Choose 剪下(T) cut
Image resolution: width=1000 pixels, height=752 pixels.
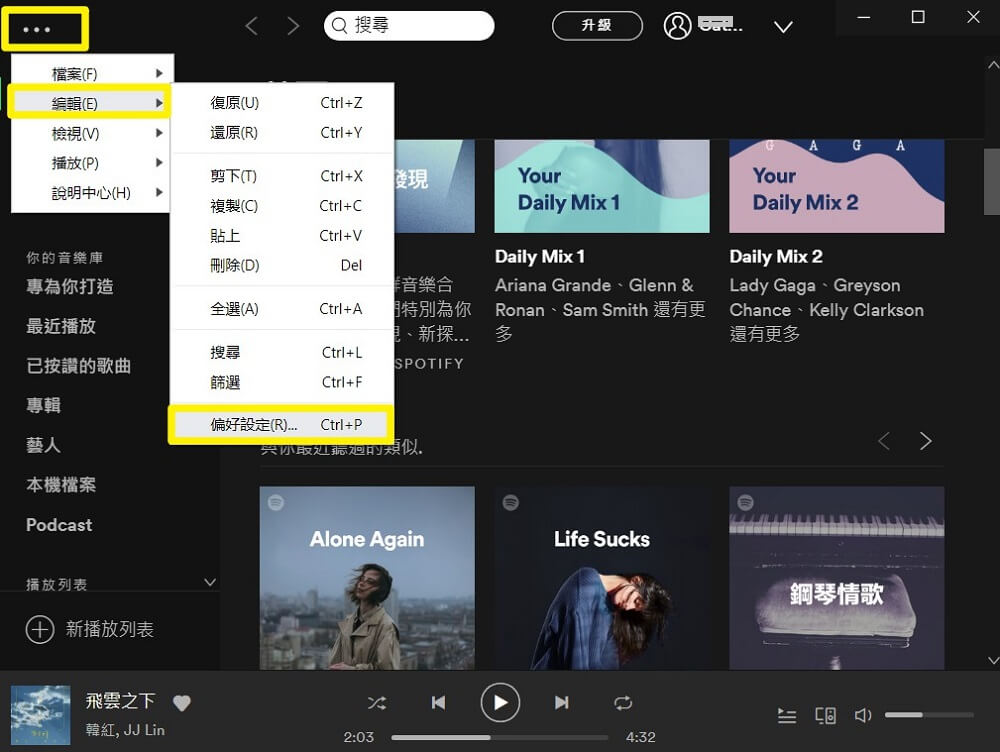[281, 176]
